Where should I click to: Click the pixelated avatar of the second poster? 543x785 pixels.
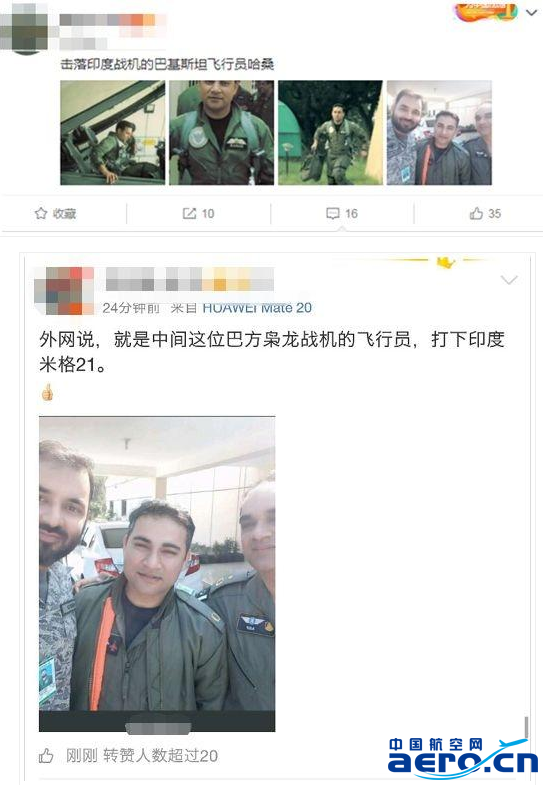(x=64, y=290)
